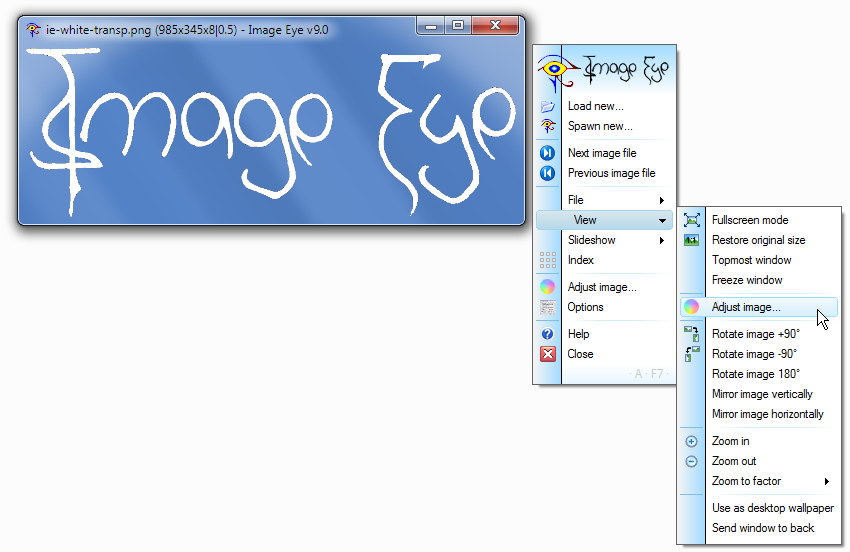850x552 pixels.
Task: Select Previous image file entry
Action: point(611,173)
